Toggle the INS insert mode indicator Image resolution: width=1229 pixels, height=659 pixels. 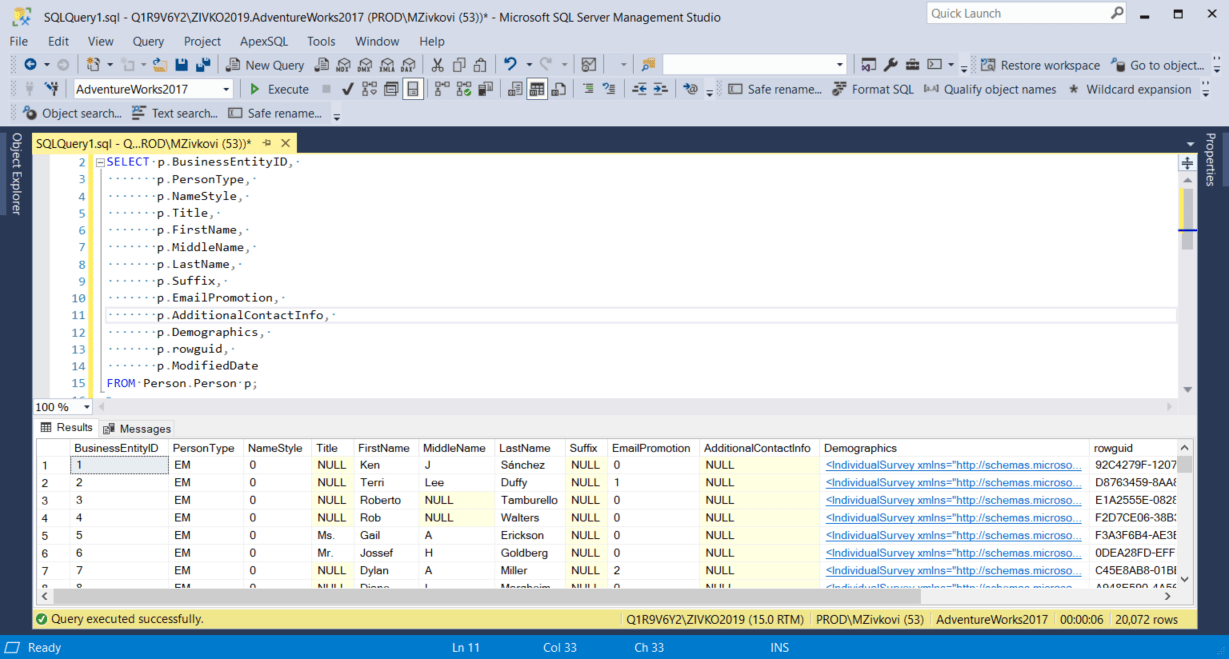click(779, 647)
